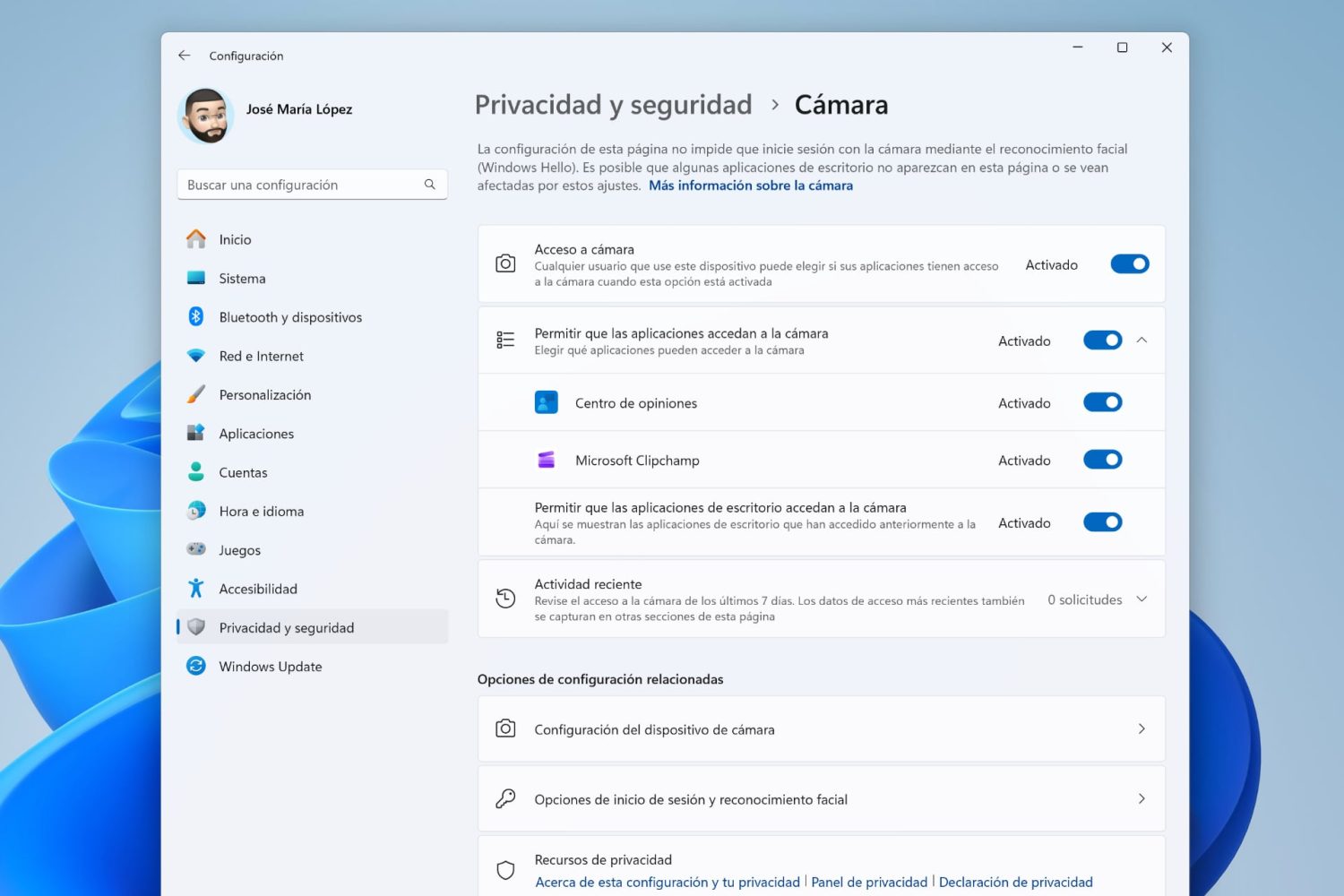The image size is (1344, 896).
Task: Open Configuración del dispositivo de cámara
Action: [821, 728]
